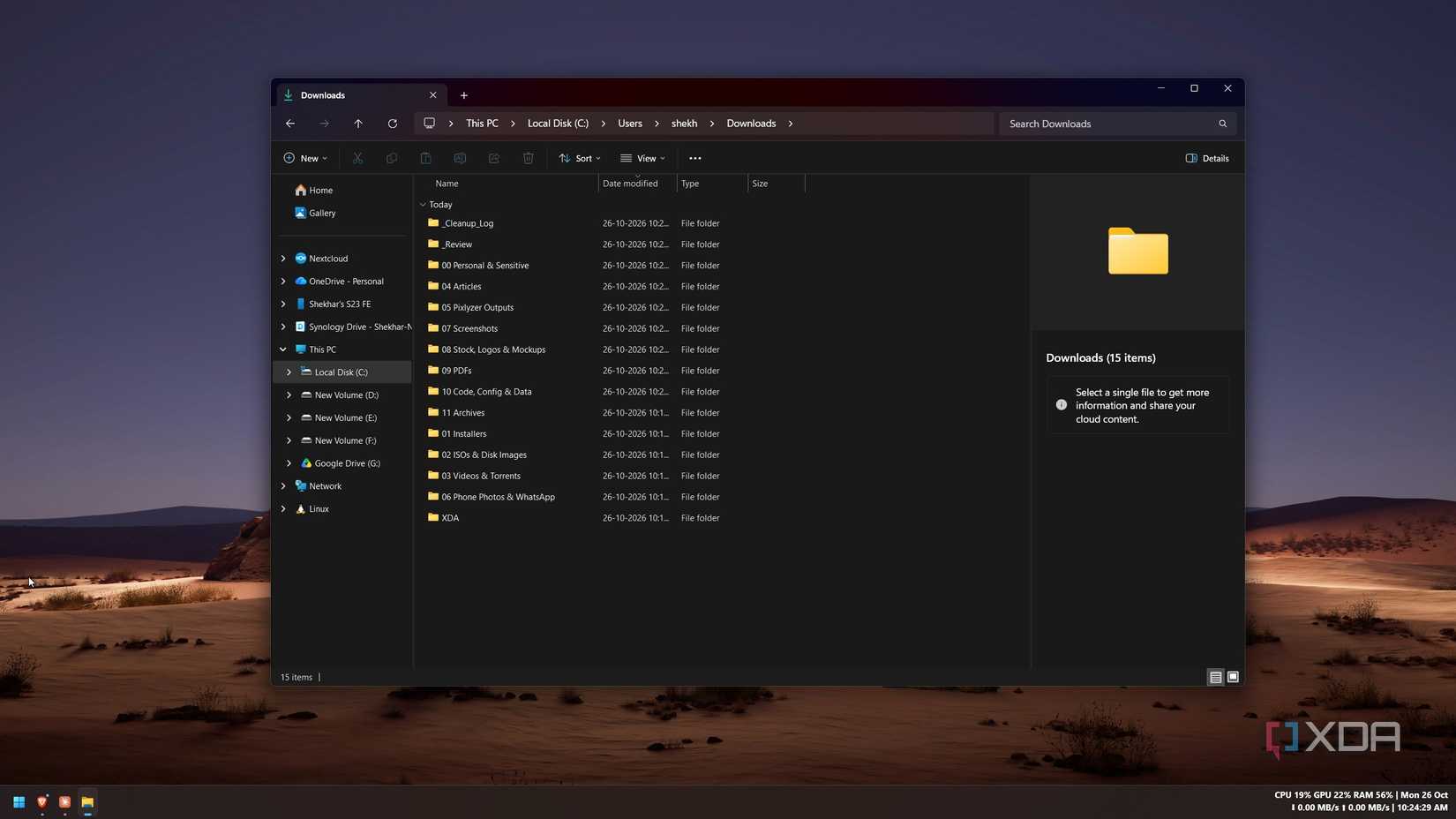The width and height of the screenshot is (1456, 819).
Task: Open a new tab with plus button
Action: pos(464,95)
